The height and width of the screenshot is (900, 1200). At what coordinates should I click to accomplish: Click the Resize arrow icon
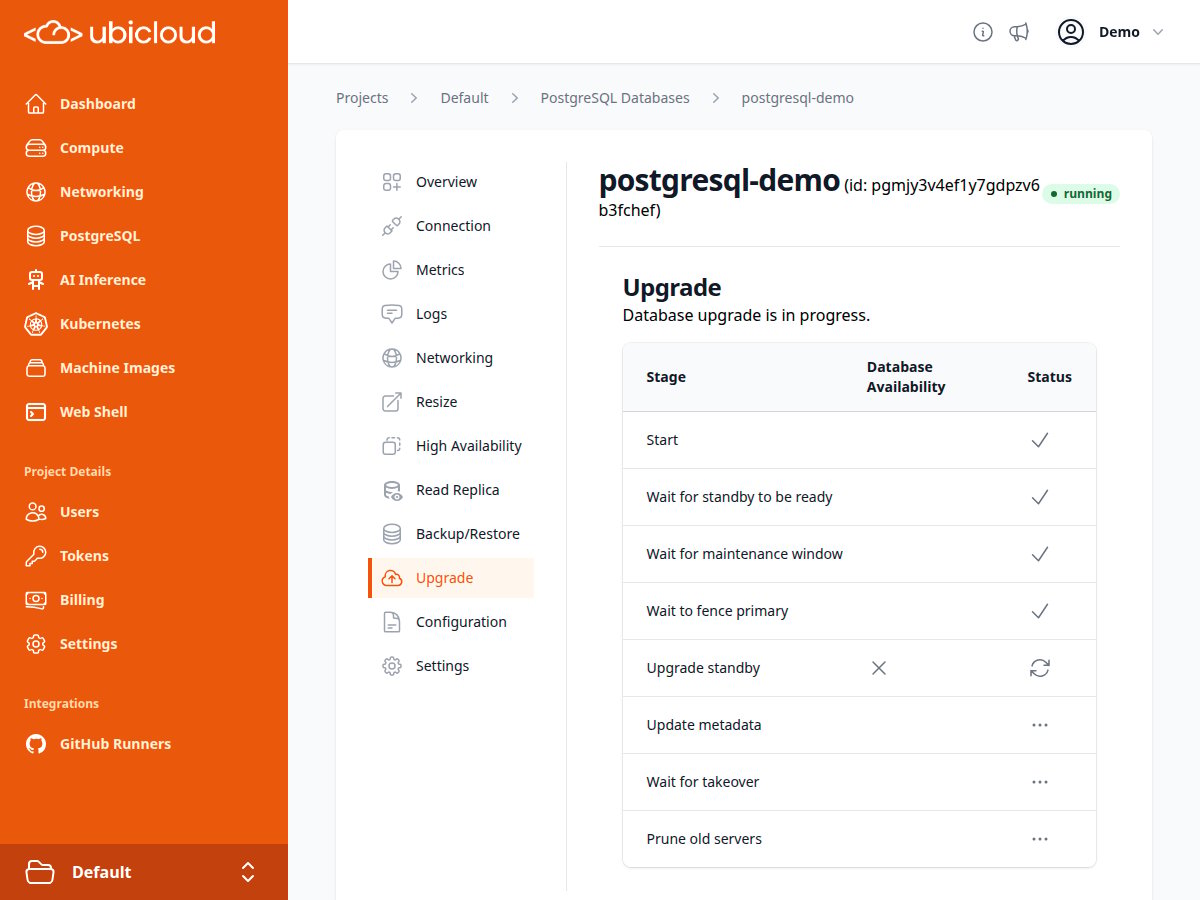pyautogui.click(x=392, y=402)
